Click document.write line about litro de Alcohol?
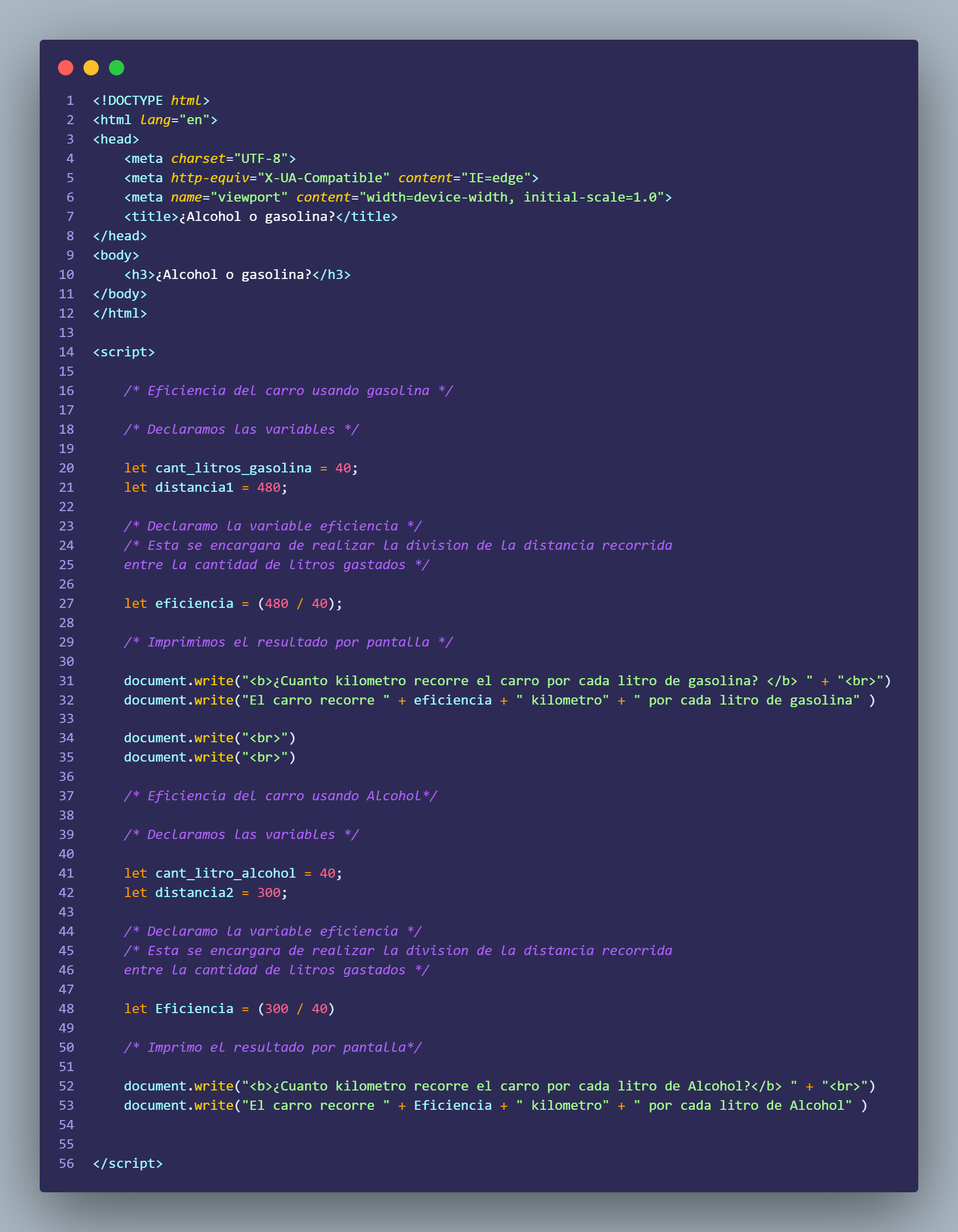 [499, 1086]
